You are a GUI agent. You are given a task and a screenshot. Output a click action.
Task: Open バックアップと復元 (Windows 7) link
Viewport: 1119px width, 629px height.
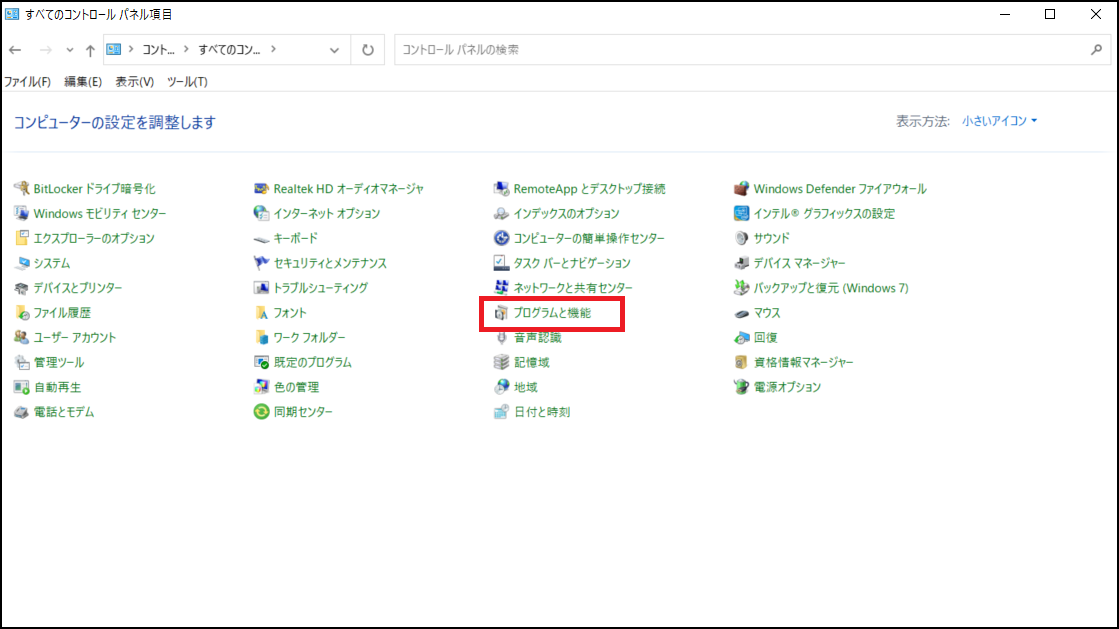click(x=831, y=288)
